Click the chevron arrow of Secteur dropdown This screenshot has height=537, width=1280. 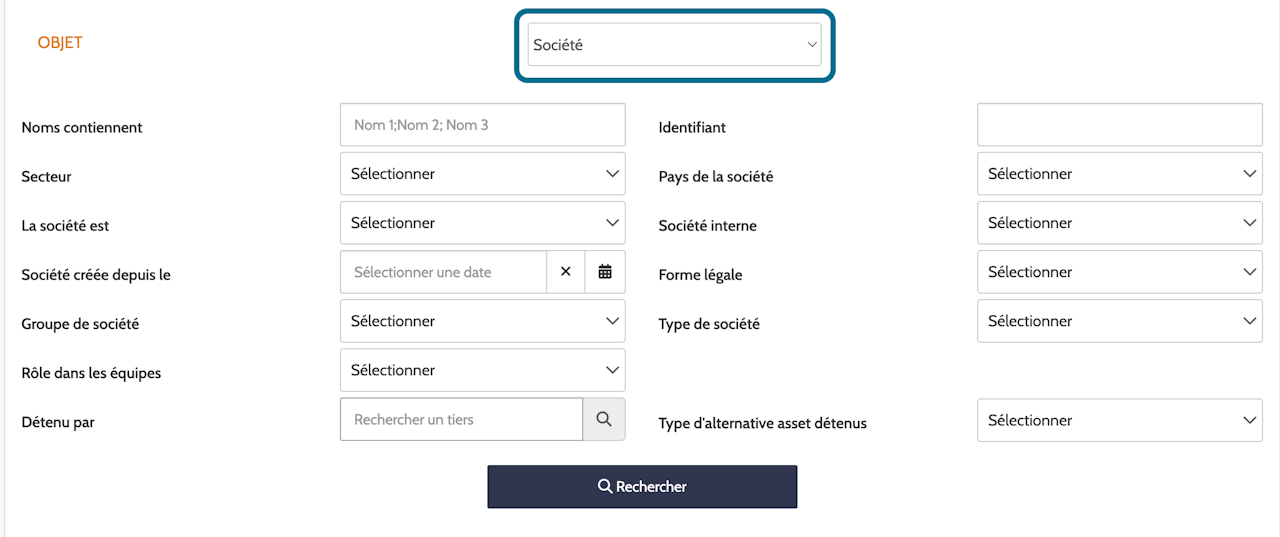pos(612,174)
